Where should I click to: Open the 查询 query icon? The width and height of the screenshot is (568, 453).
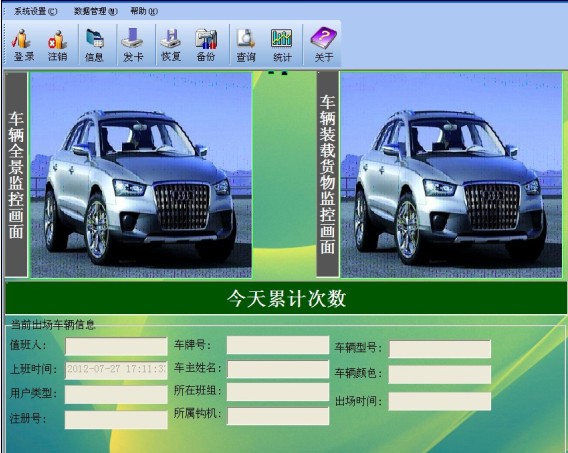click(x=246, y=45)
